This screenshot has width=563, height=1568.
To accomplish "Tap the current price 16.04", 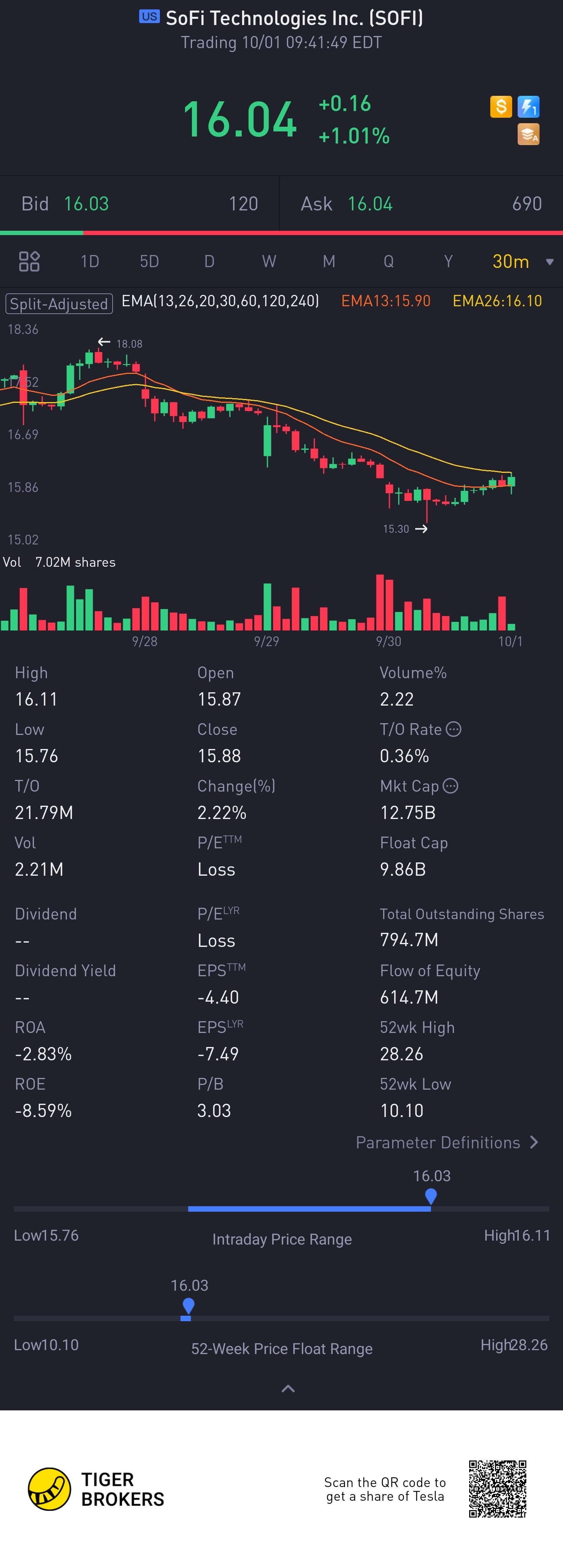I will point(240,119).
